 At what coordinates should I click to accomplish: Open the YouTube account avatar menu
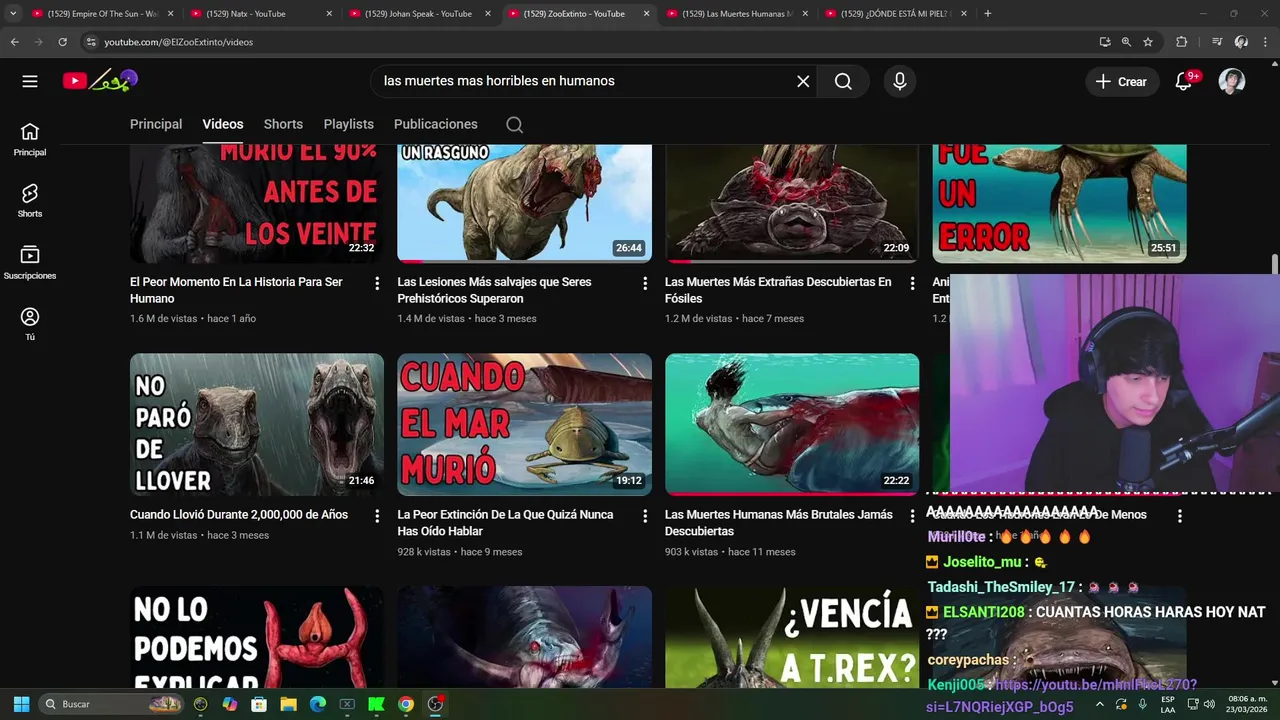point(1232,81)
